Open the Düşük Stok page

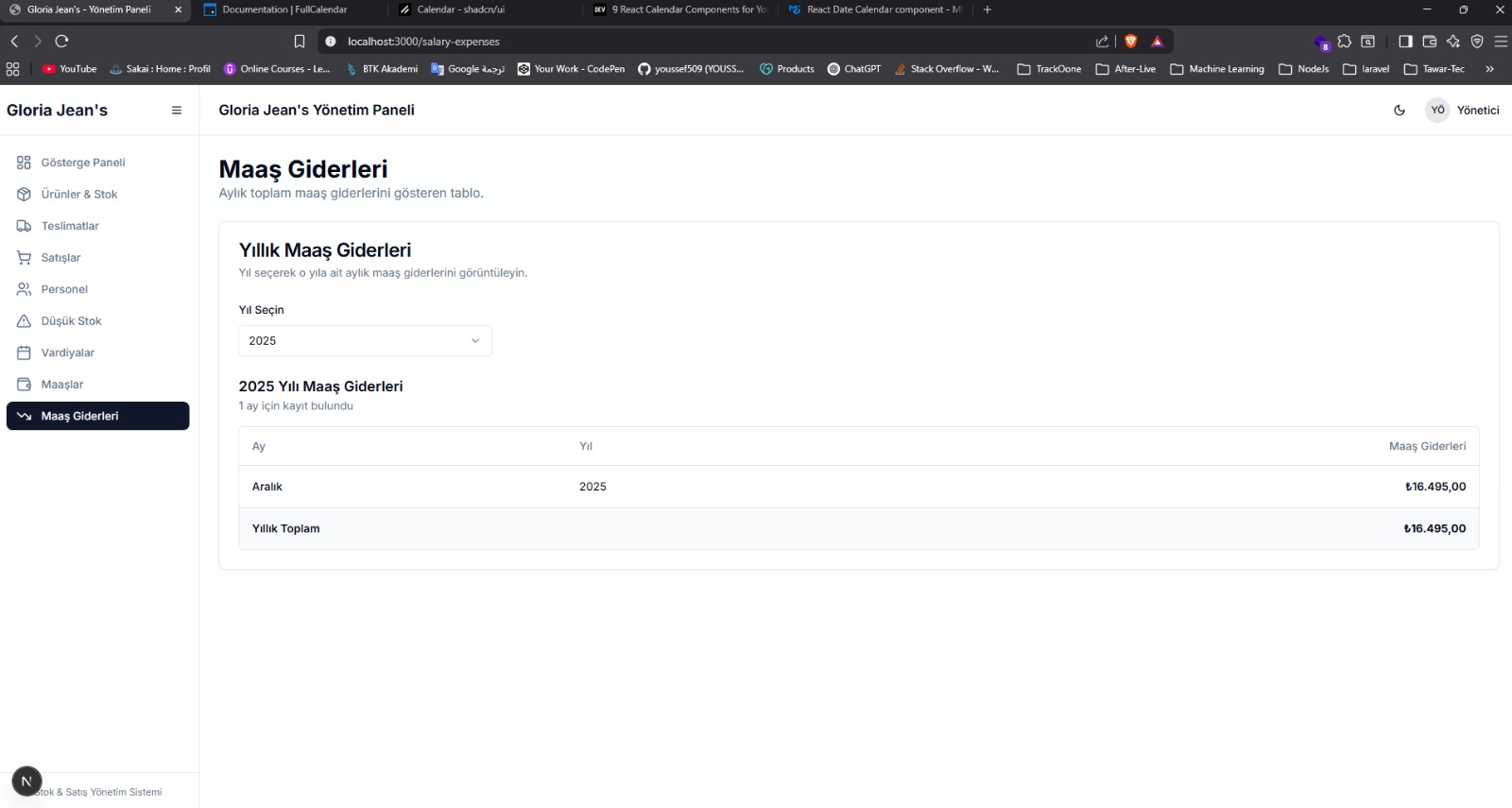point(98,320)
